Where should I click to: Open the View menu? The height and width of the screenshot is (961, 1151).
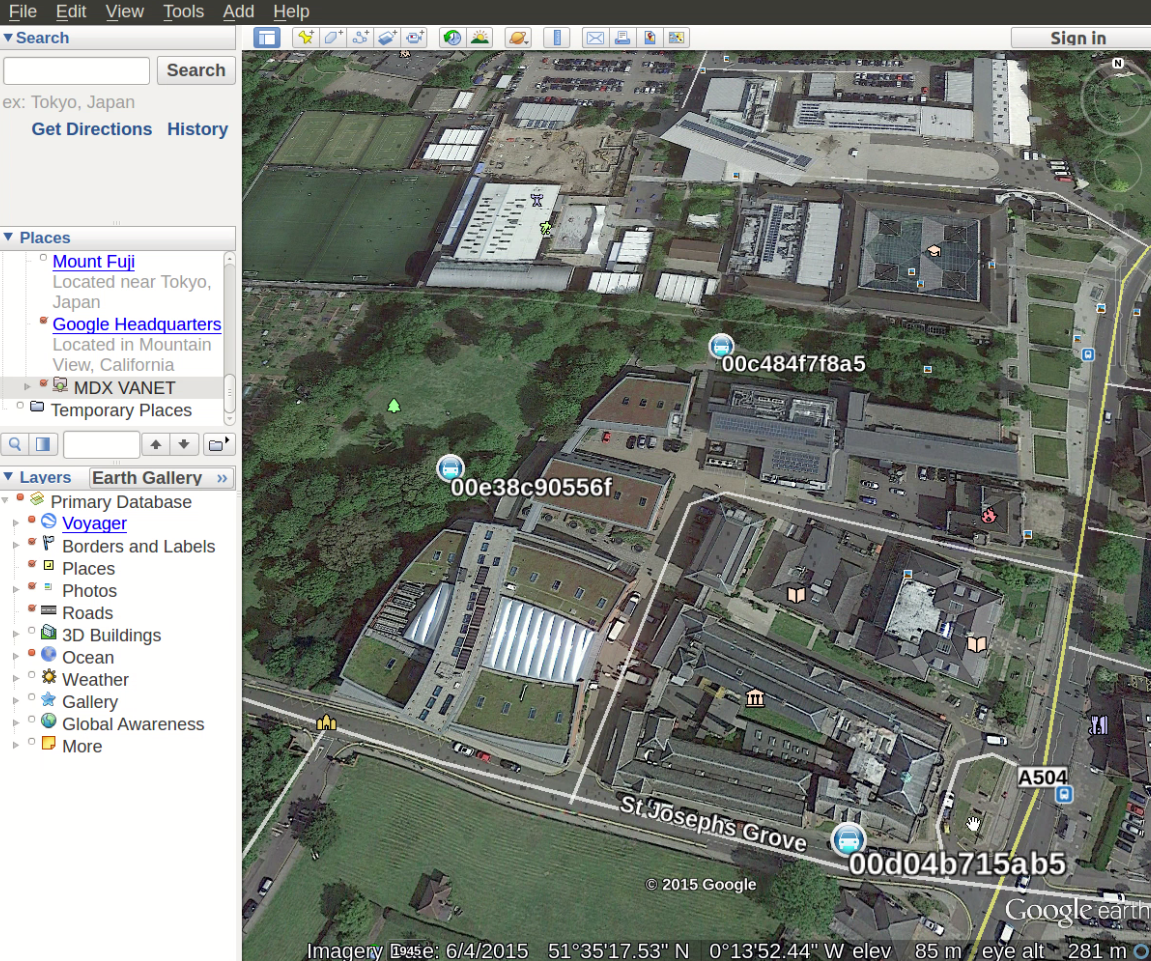click(x=124, y=12)
